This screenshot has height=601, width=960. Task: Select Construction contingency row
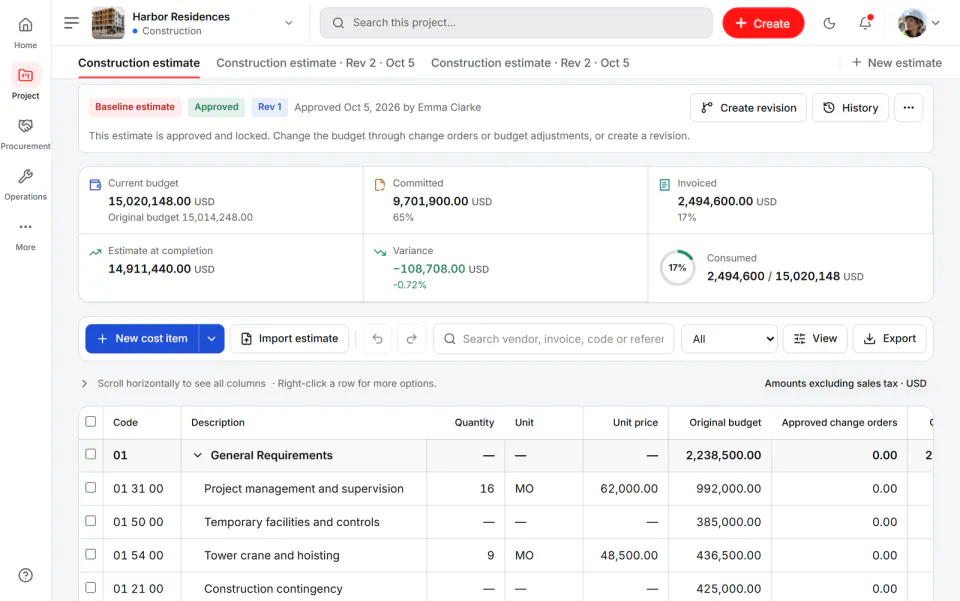pos(506,588)
